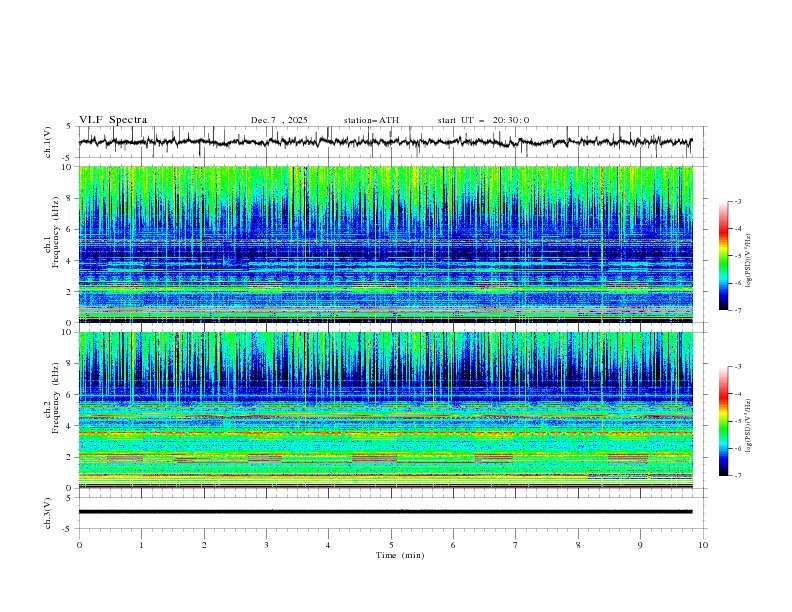Click the ch.2 frequency tick "6"
Image resolution: width=792 pixels, height=612 pixels.
click(71, 395)
